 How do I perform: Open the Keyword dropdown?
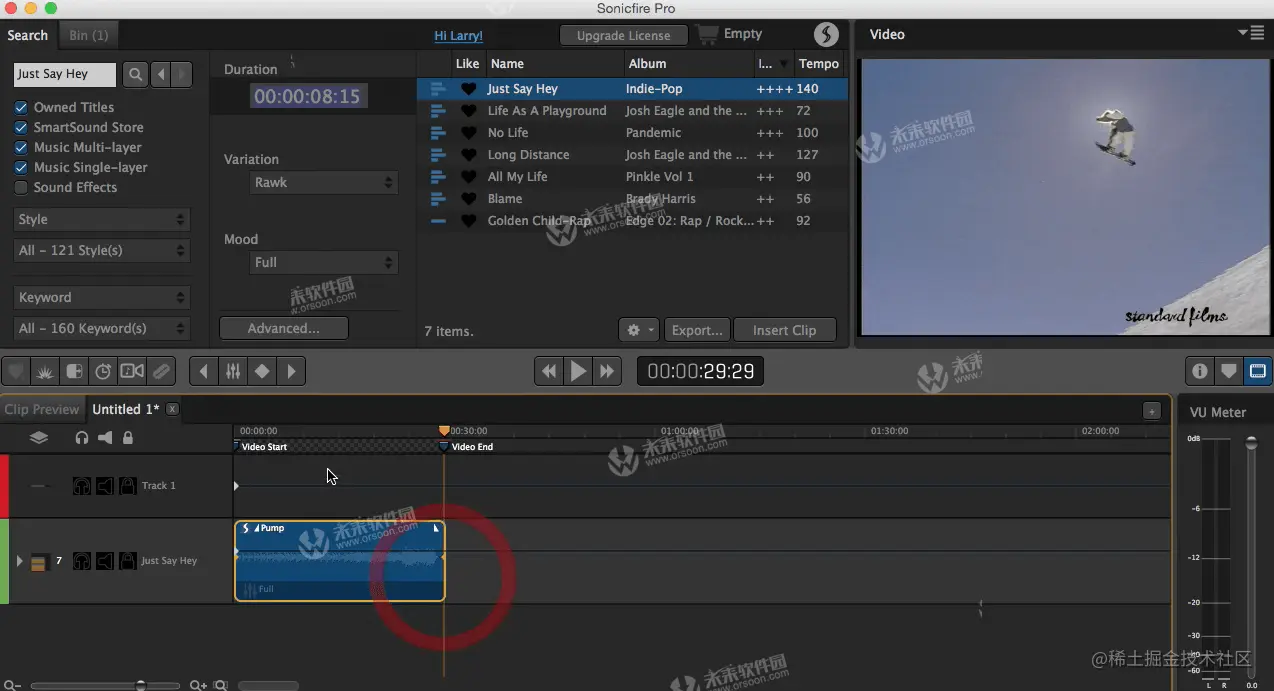[x=102, y=297]
